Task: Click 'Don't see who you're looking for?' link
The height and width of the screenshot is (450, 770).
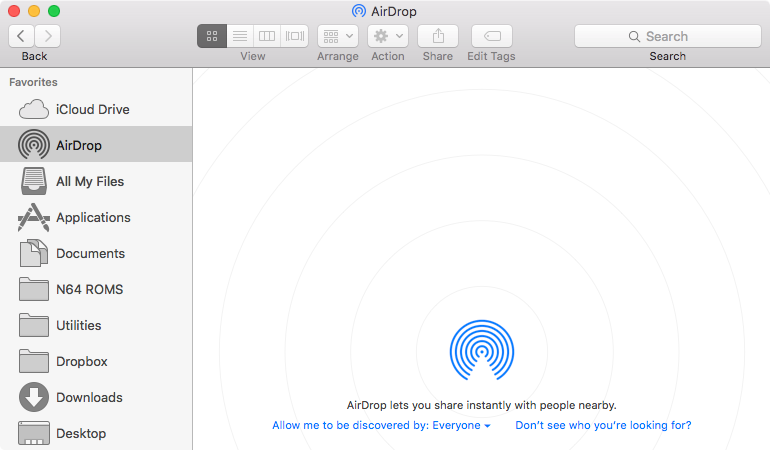Action: (603, 425)
